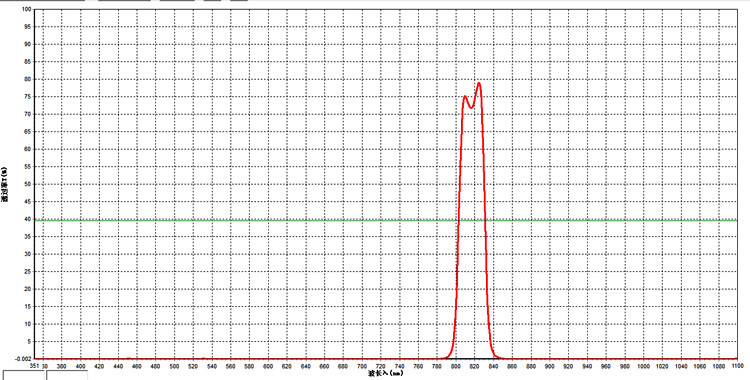This screenshot has width=750, height=380.
Task: Click the highest red peak near 825 nm
Action: [478, 84]
